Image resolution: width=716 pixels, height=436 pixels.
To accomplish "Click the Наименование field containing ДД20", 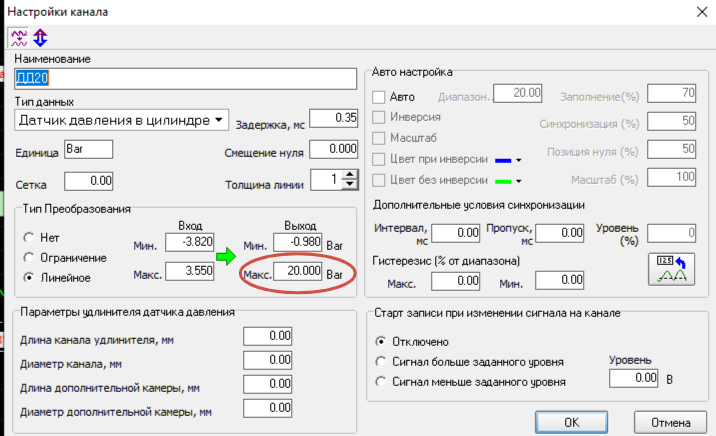I will point(185,79).
